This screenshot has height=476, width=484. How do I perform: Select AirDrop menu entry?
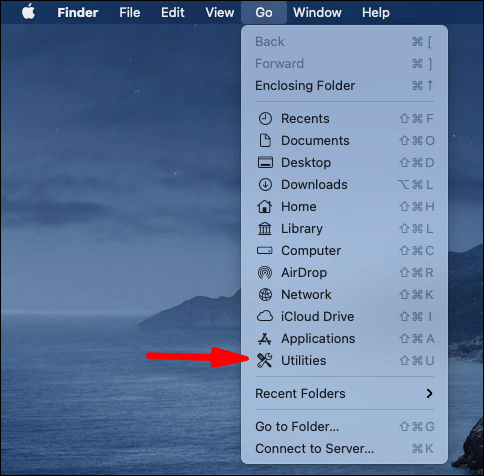344,273
